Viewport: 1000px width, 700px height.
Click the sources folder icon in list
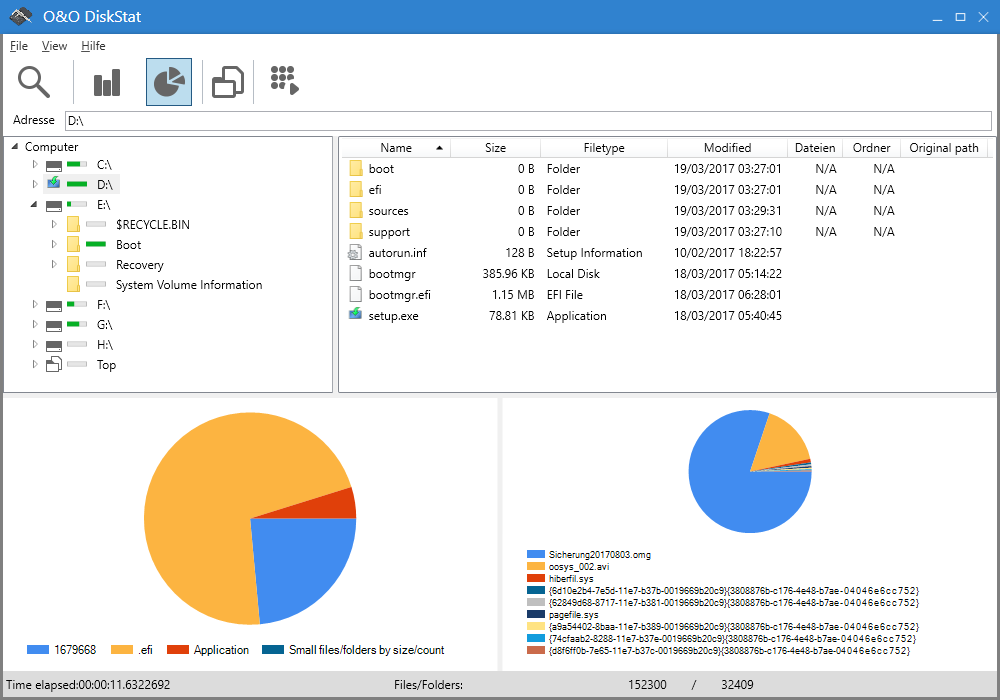[x=356, y=211]
